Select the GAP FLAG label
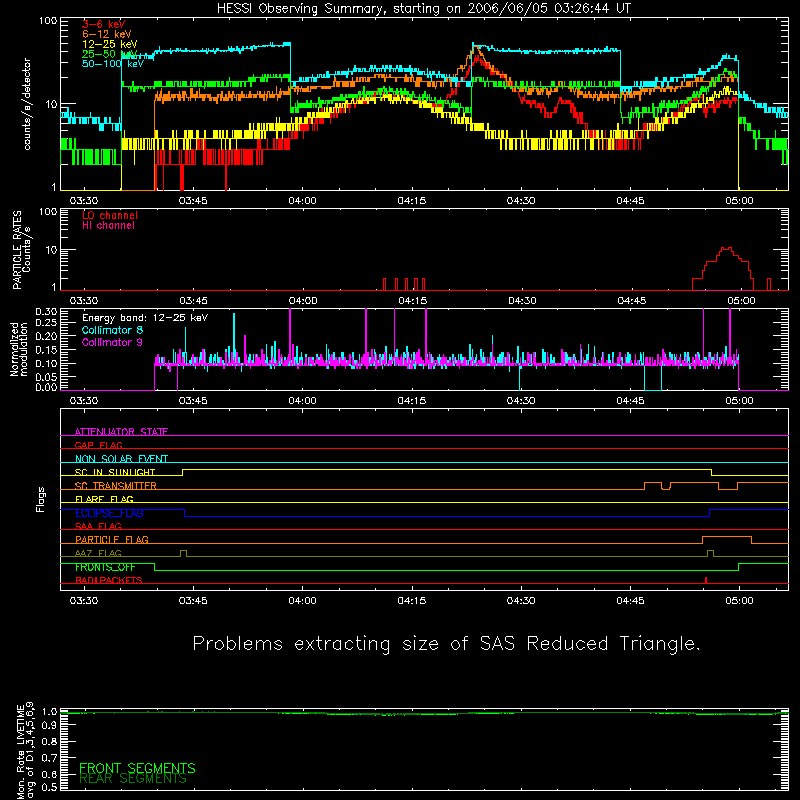The height and width of the screenshot is (800, 800). (98, 445)
